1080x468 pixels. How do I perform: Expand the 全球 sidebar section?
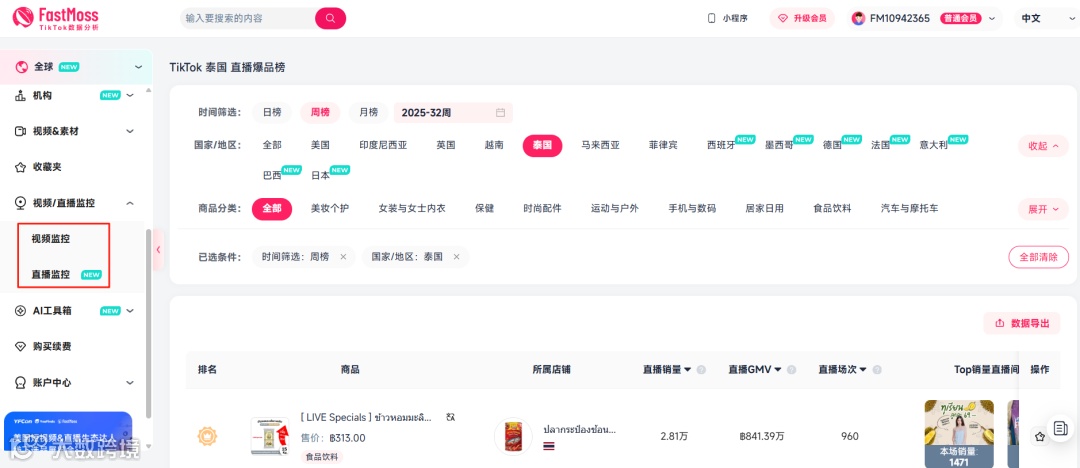(138, 67)
